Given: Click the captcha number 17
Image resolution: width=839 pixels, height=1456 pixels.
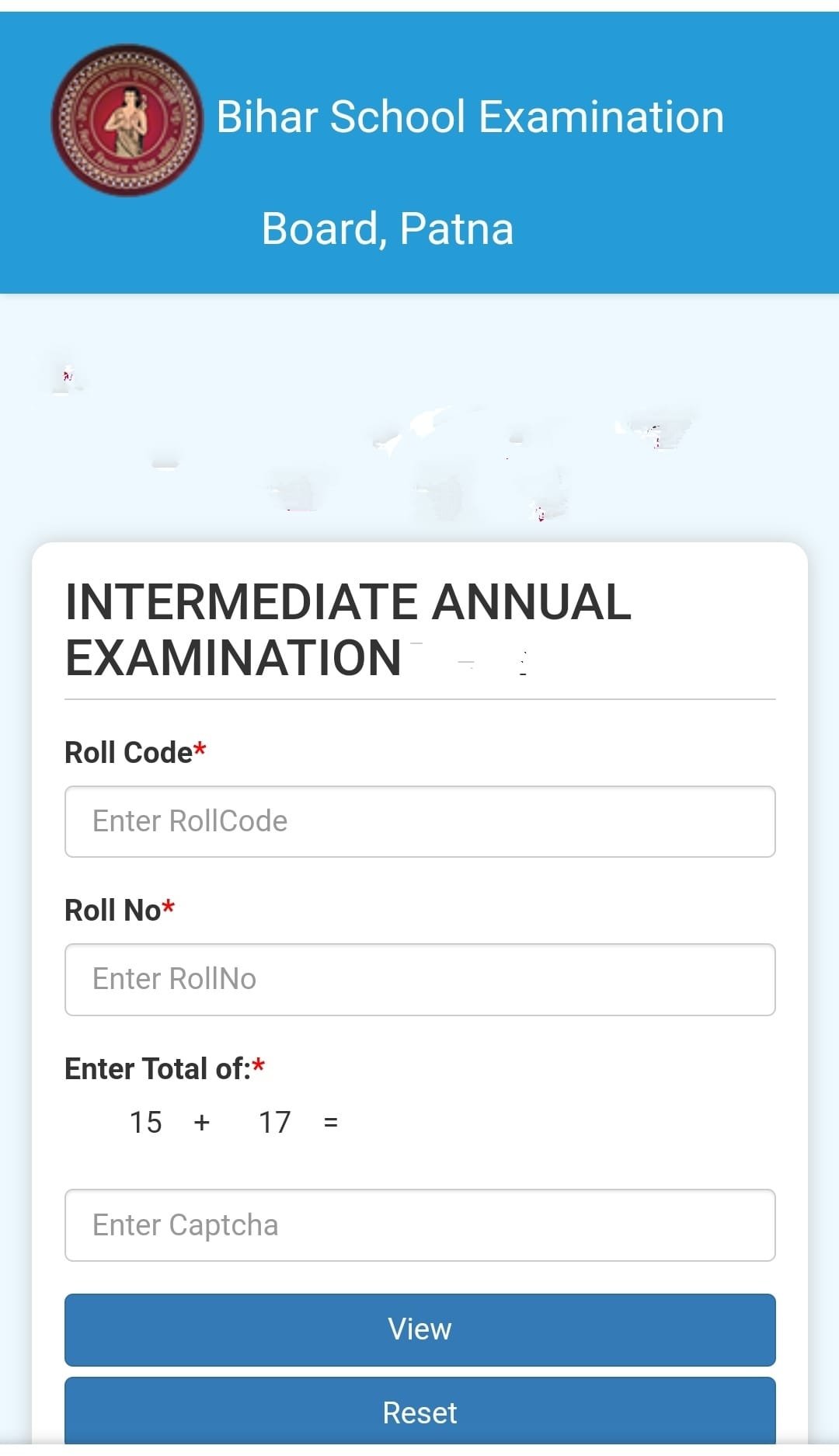Looking at the screenshot, I should [274, 1122].
